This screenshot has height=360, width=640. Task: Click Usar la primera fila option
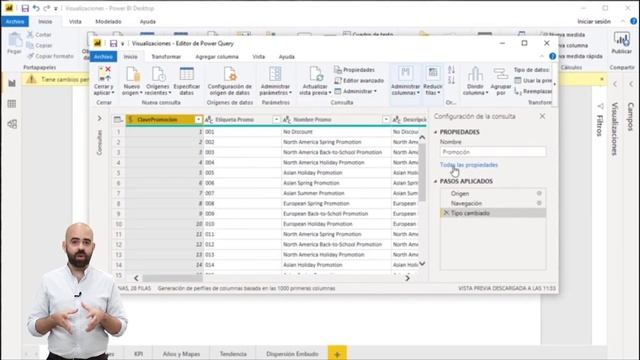coord(533,80)
